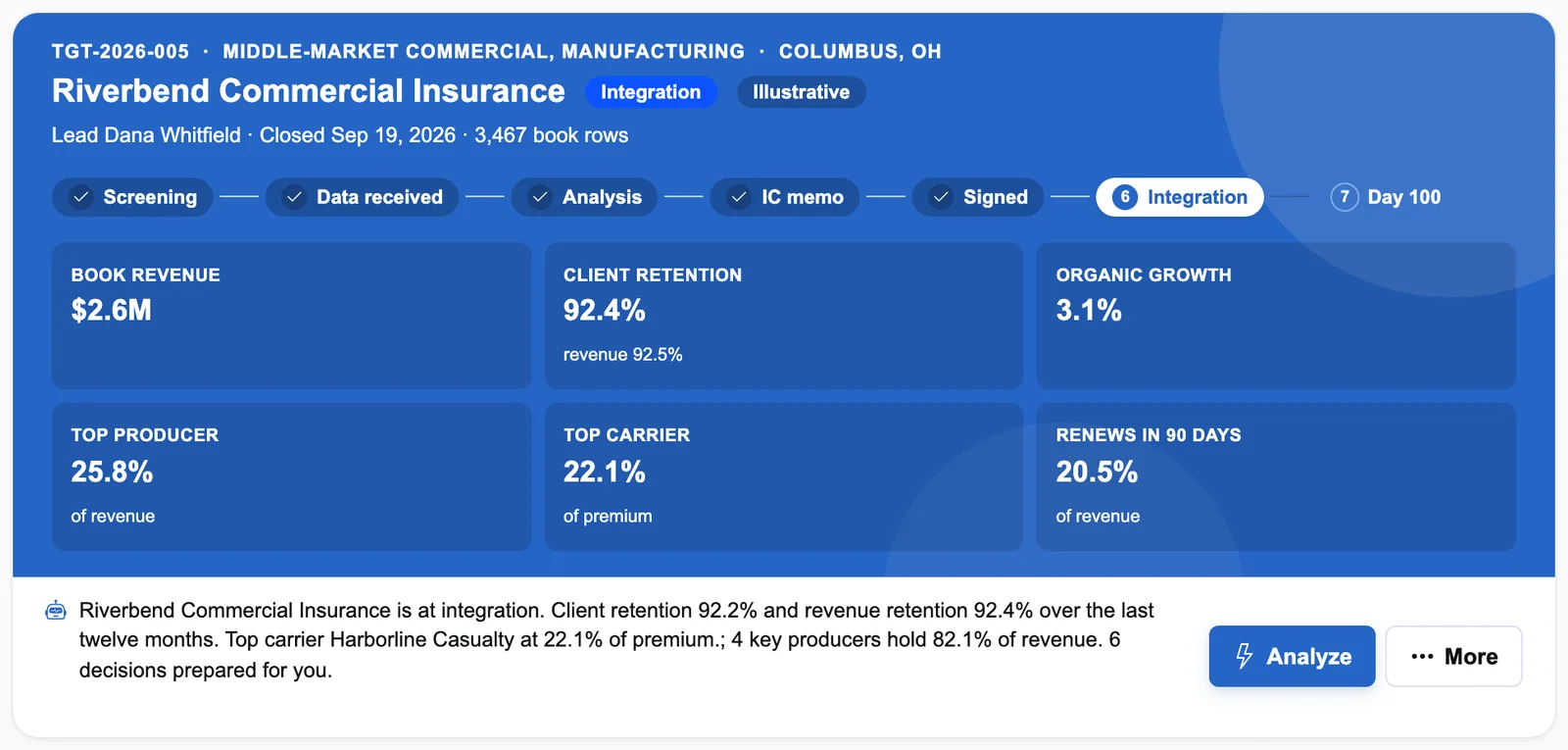Image resolution: width=1568 pixels, height=750 pixels.
Task: Click the assistant robot icon beside summary
Action: coord(56,611)
